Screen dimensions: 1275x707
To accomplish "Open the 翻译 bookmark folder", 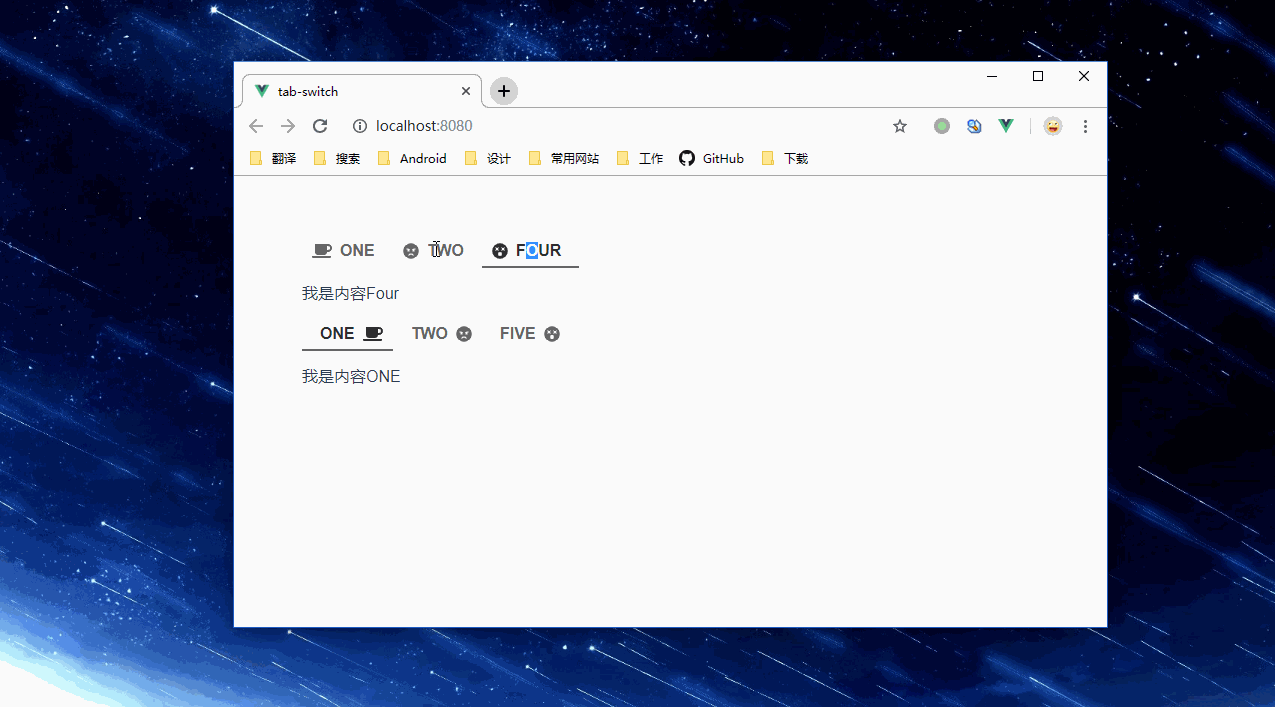I will [x=273, y=158].
